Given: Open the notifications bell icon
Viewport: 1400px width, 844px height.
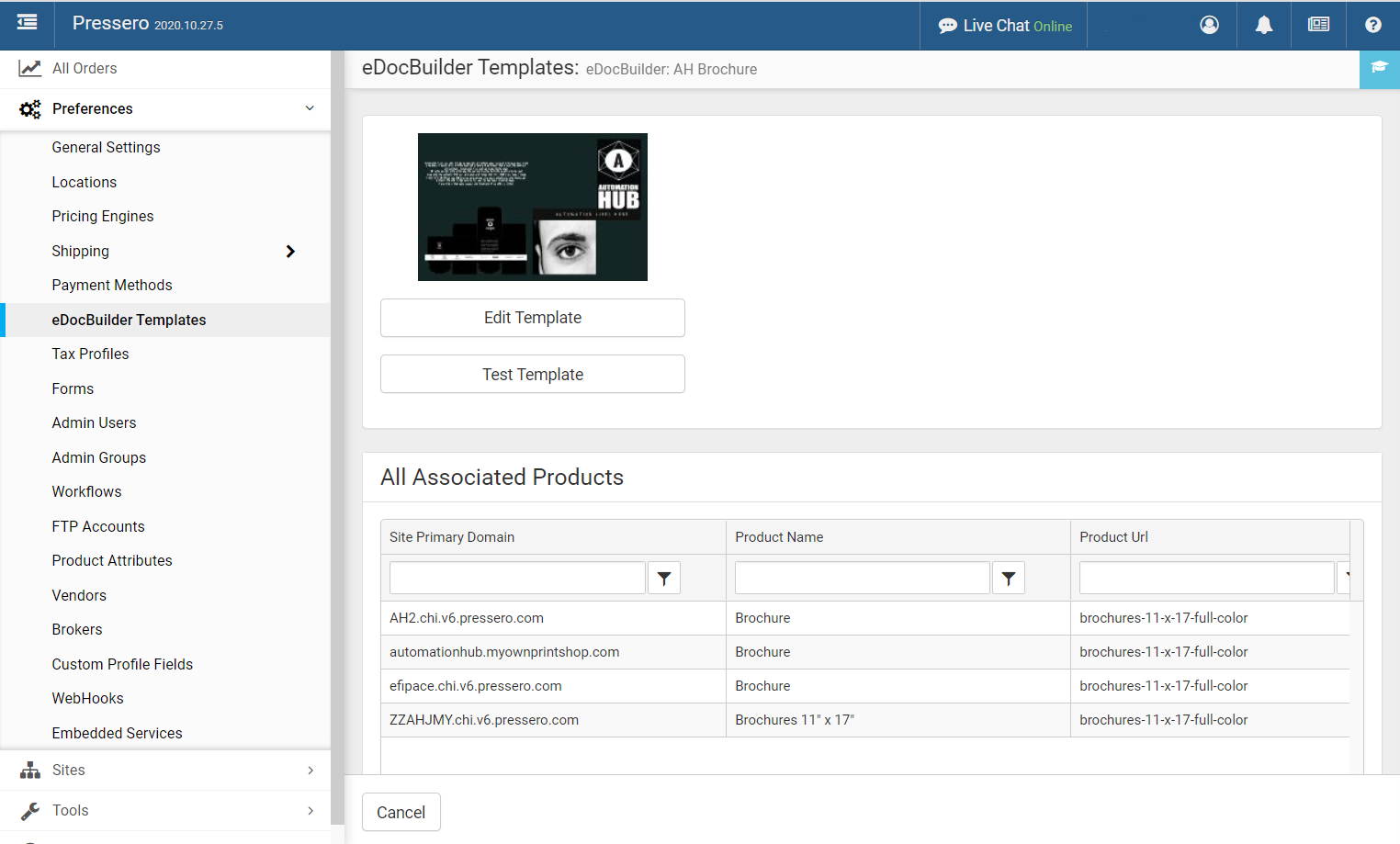Looking at the screenshot, I should pos(1264,25).
